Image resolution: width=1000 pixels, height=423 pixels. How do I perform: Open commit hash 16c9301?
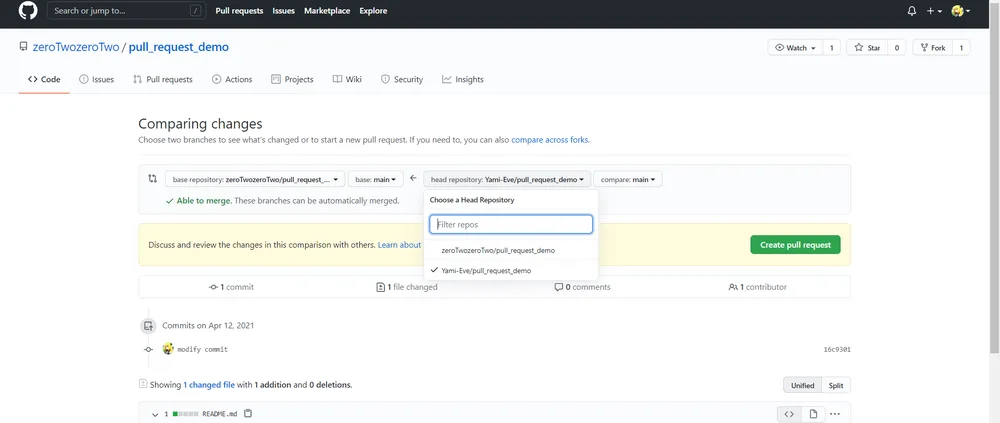837,350
